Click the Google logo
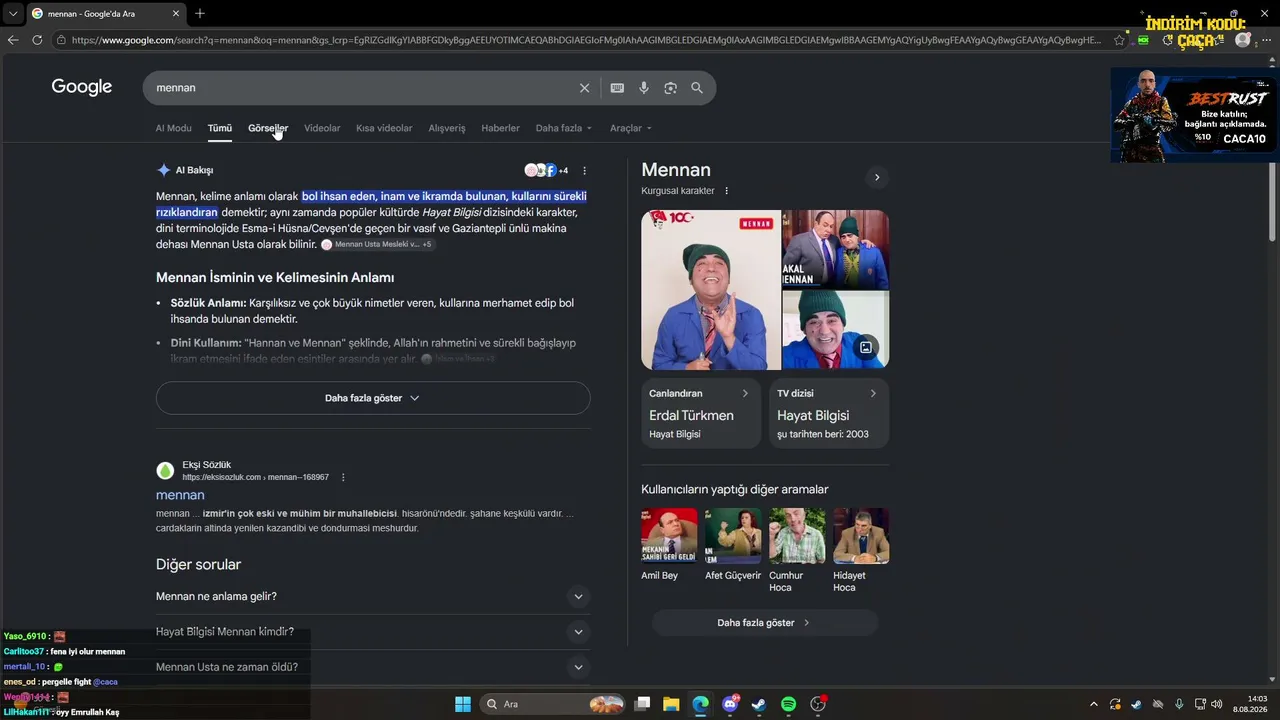 82,87
